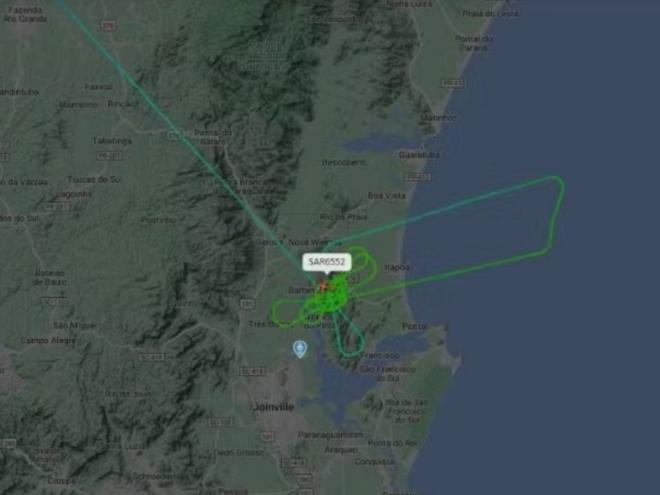Open the SAR6552 flight callout label
The height and width of the screenshot is (495, 660).
(327, 262)
